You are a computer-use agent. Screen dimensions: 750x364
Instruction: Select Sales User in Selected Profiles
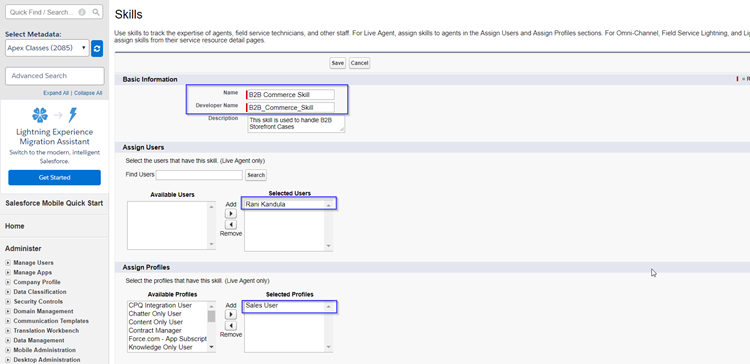[262, 305]
